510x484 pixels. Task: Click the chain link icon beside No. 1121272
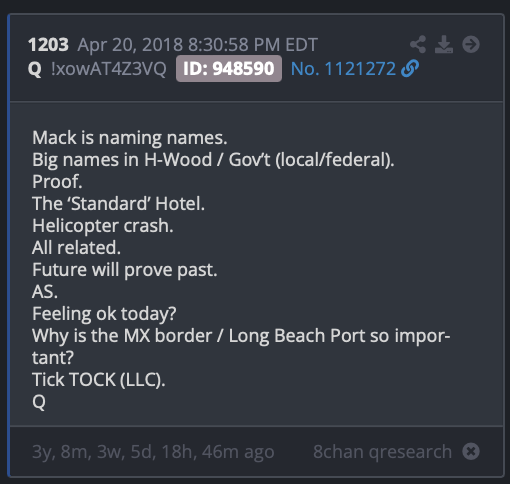[x=410, y=69]
